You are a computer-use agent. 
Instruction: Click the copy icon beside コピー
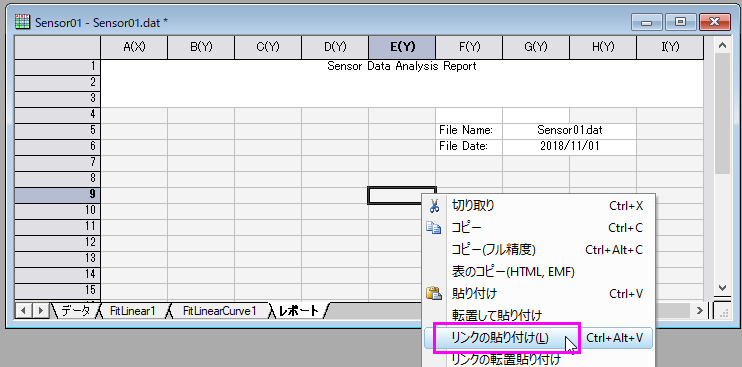(434, 228)
